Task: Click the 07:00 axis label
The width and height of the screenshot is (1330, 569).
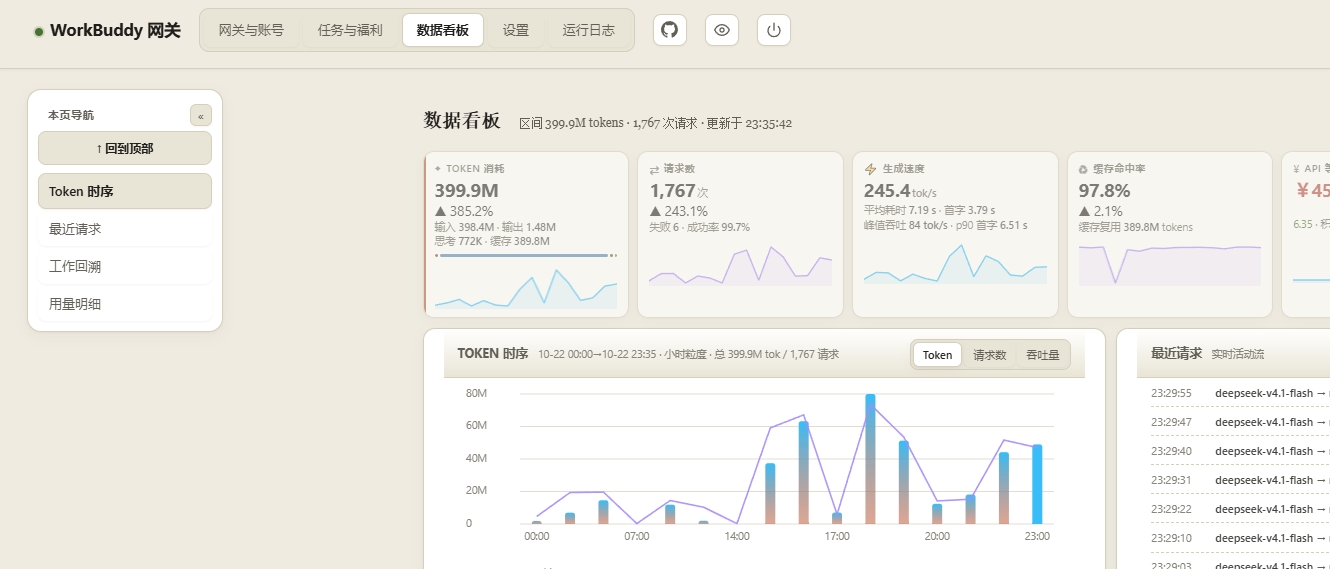Action: (637, 536)
